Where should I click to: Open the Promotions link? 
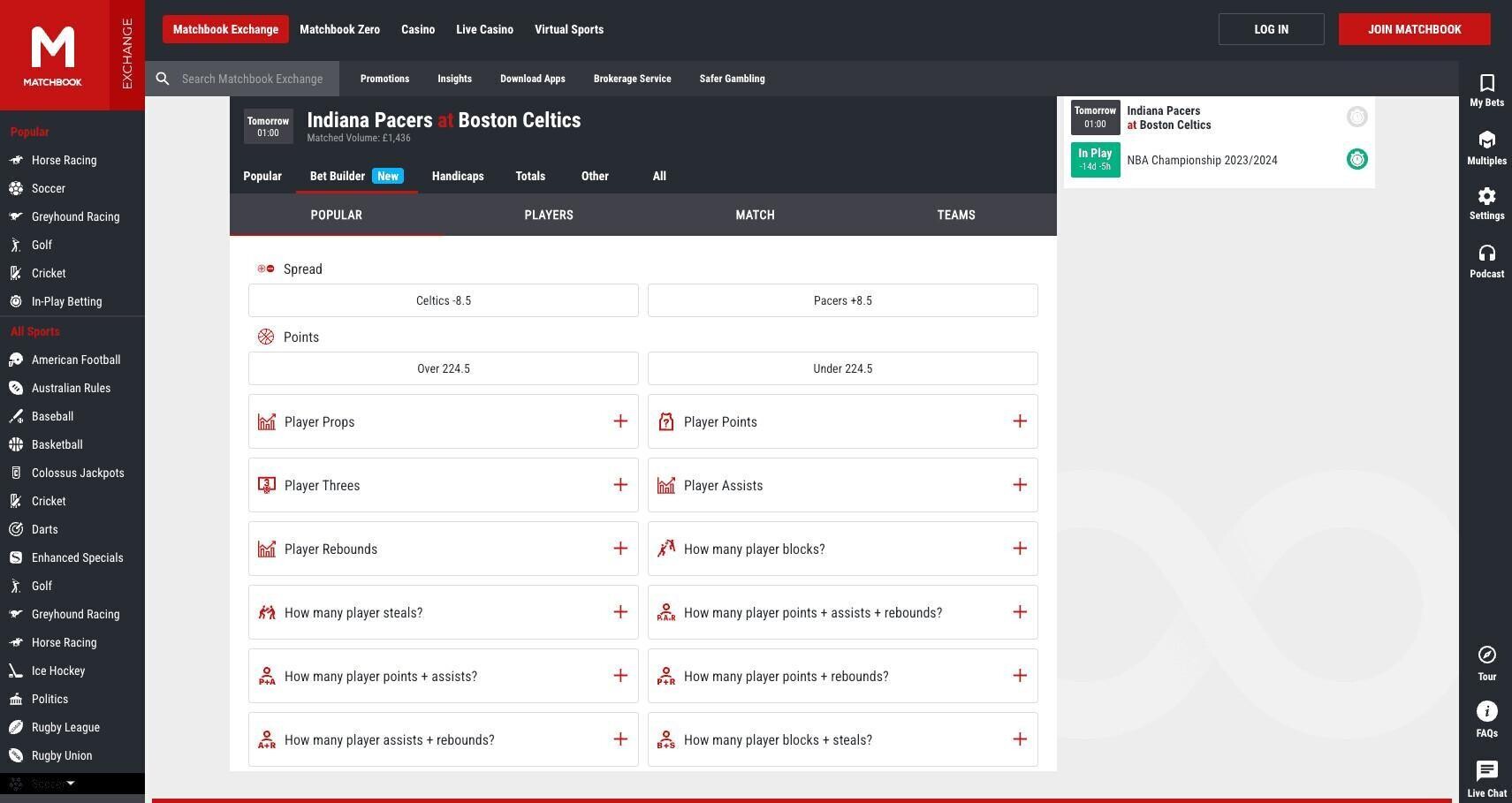pos(384,79)
